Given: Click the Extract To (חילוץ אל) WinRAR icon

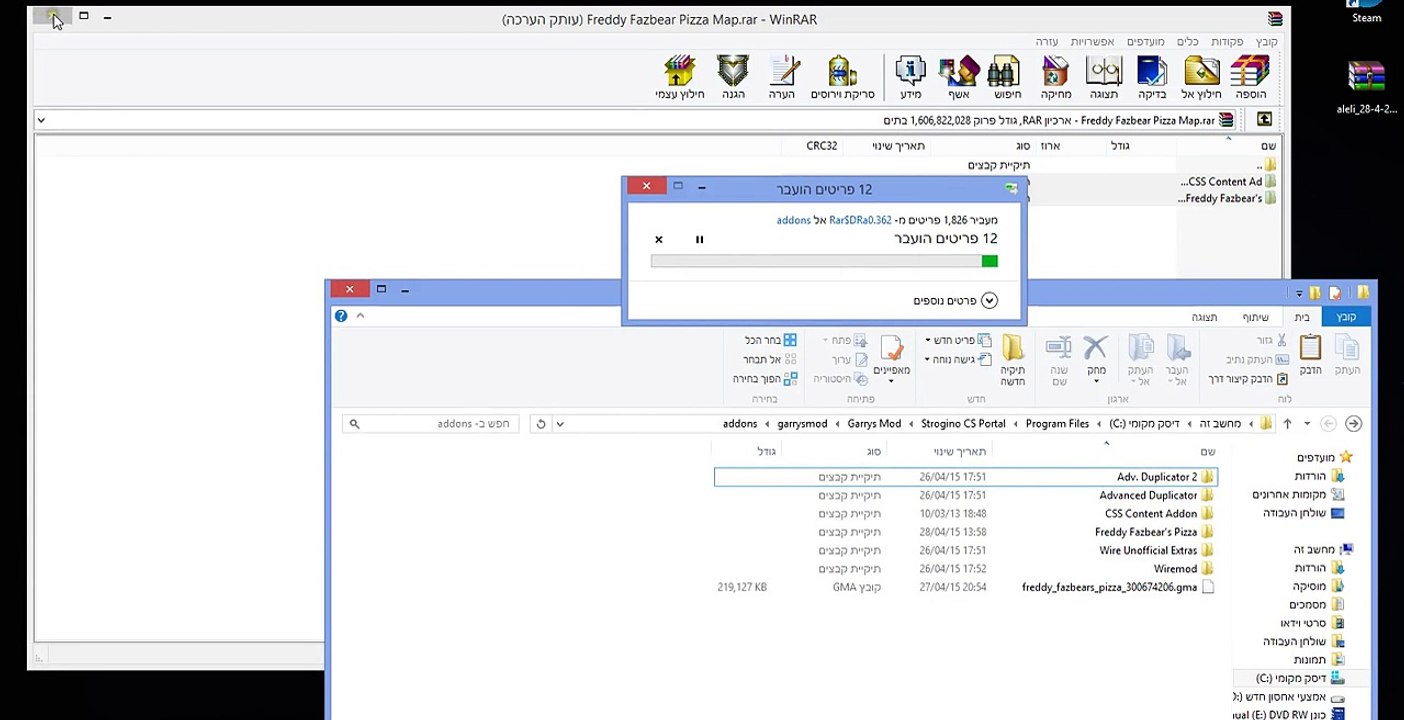Looking at the screenshot, I should click(1201, 77).
